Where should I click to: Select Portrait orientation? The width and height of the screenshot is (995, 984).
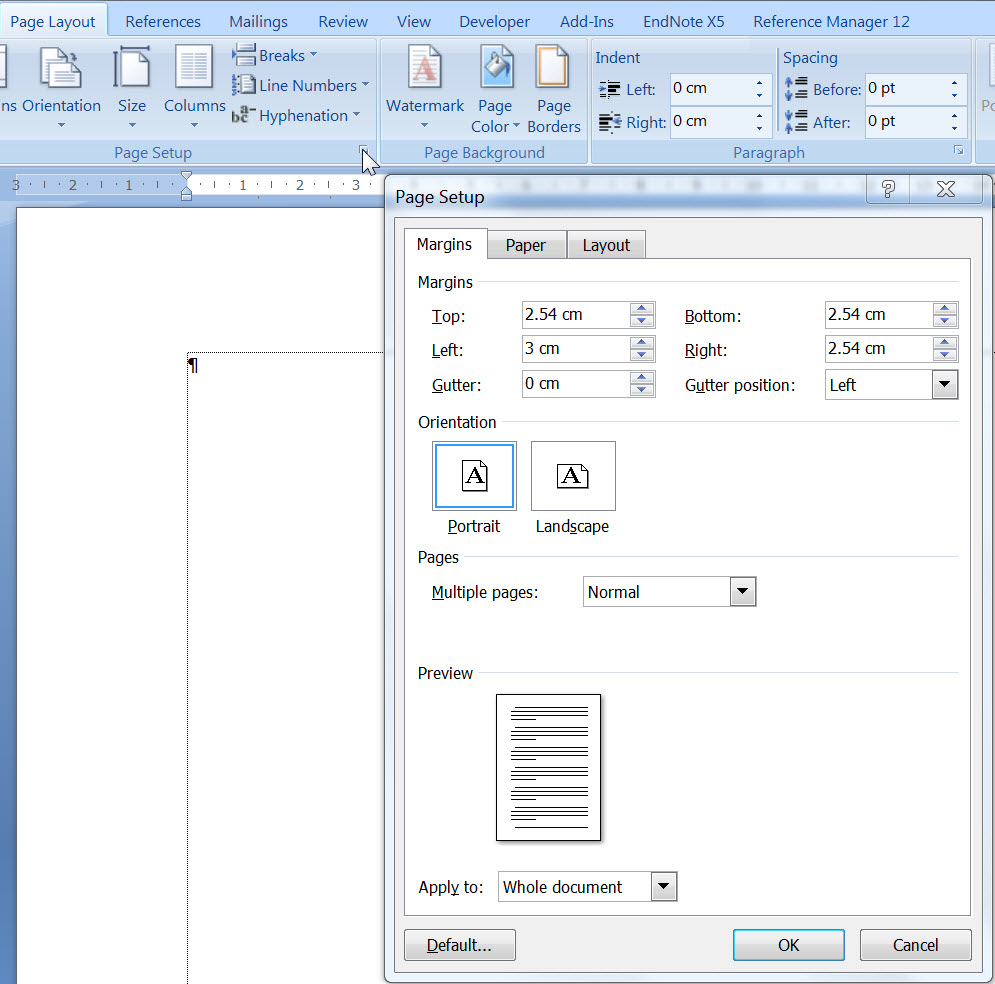[x=474, y=476]
